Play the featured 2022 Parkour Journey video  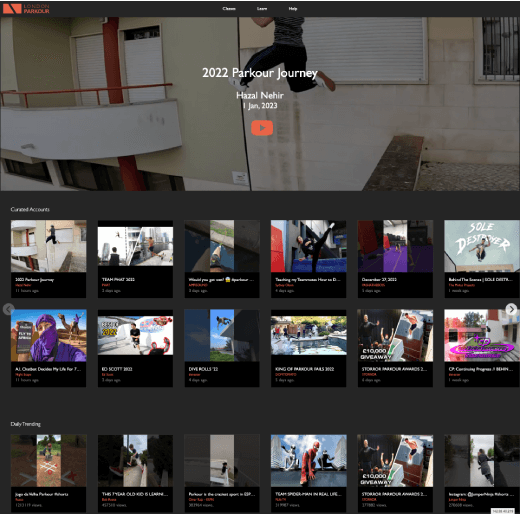[x=262, y=128]
